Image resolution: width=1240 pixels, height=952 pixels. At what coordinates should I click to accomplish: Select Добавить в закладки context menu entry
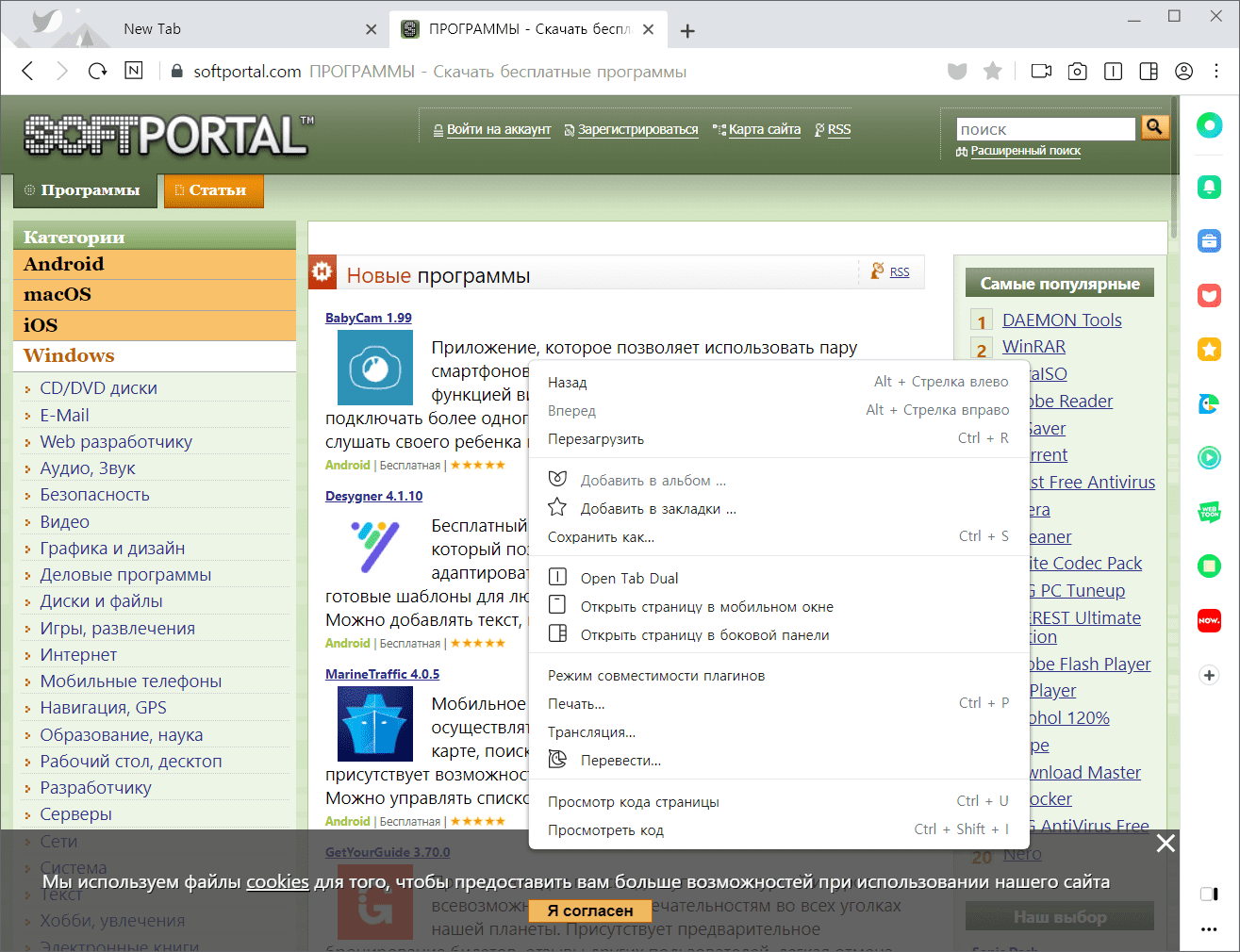pyautogui.click(x=777, y=508)
